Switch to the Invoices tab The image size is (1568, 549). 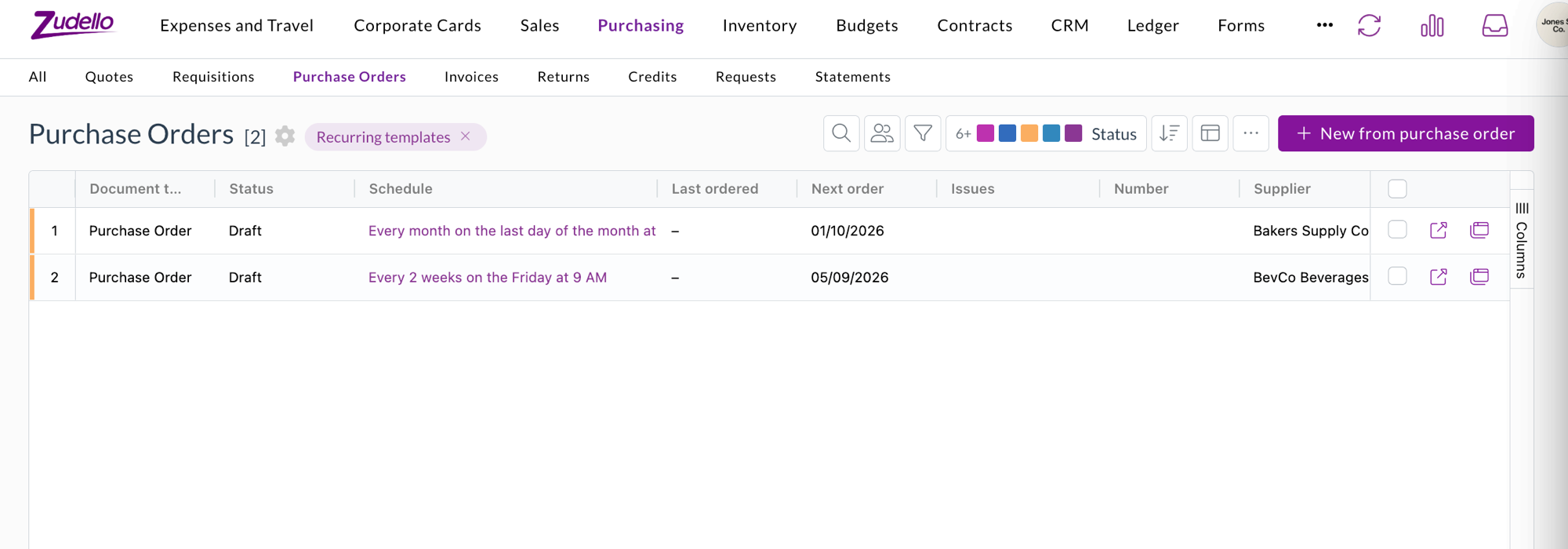pos(471,76)
